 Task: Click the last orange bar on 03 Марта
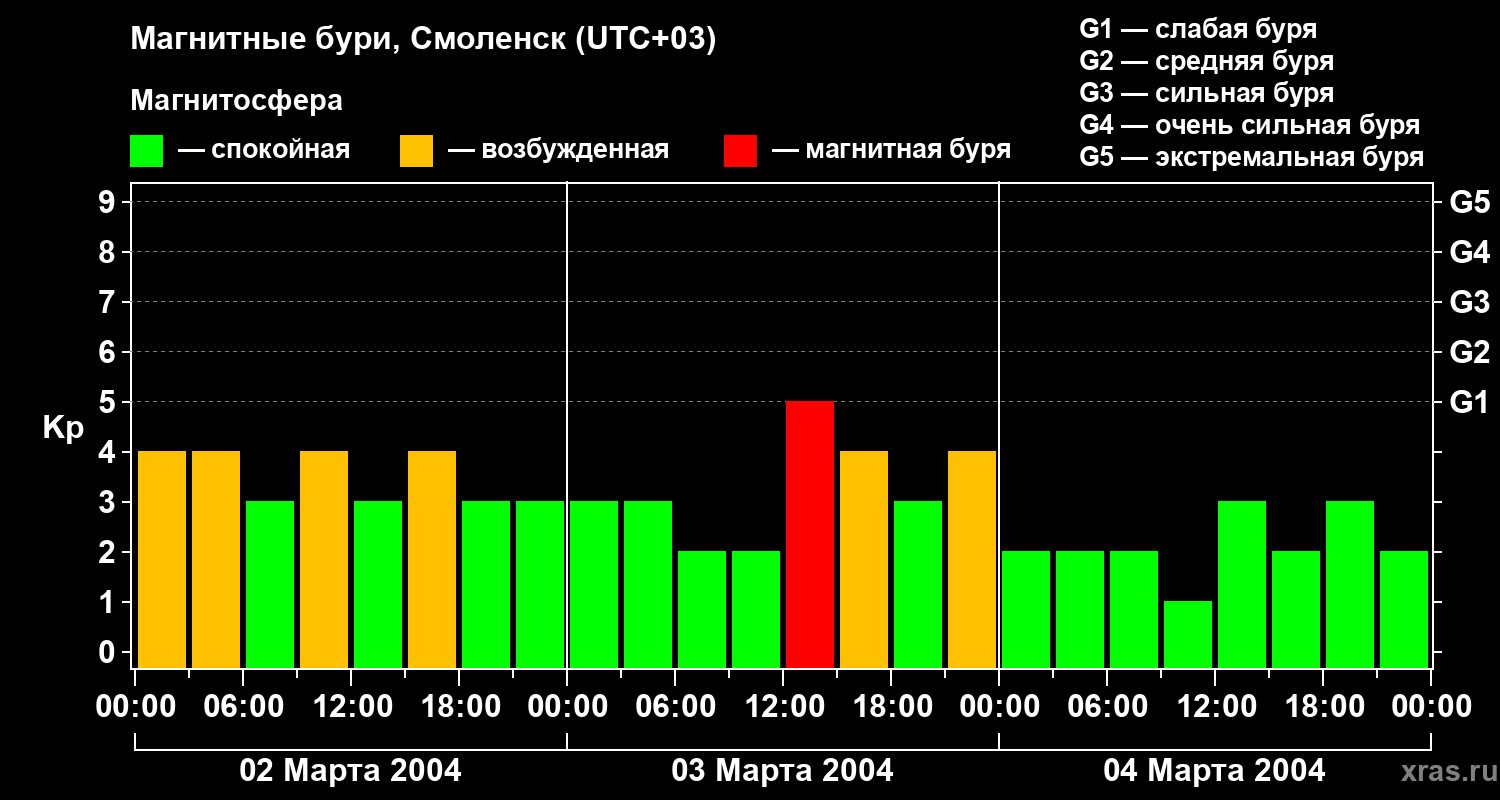[972, 559]
